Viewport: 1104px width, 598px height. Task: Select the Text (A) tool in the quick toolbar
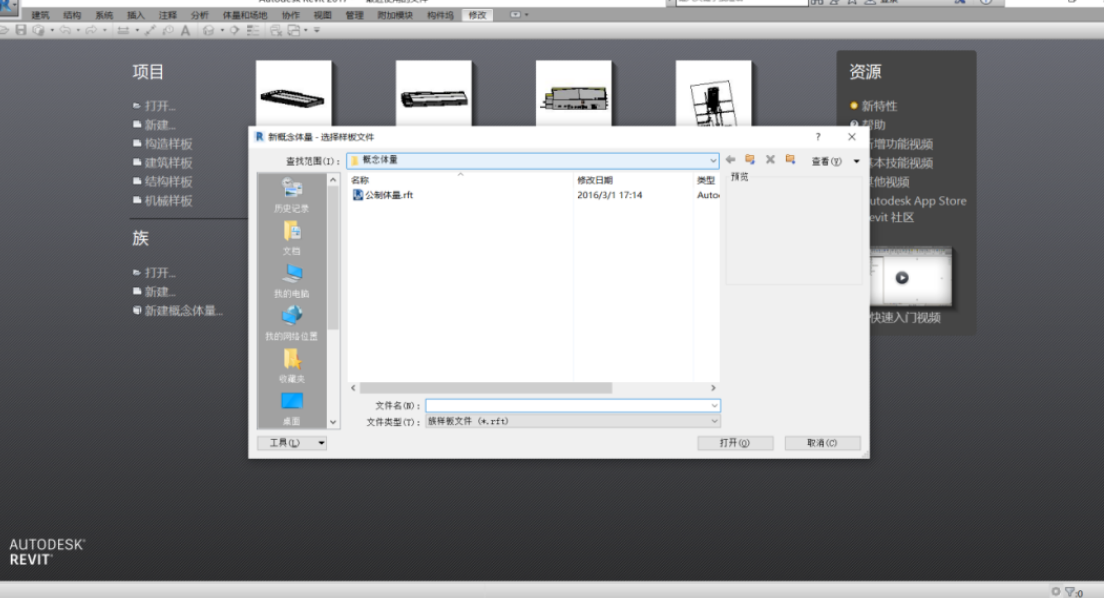185,30
